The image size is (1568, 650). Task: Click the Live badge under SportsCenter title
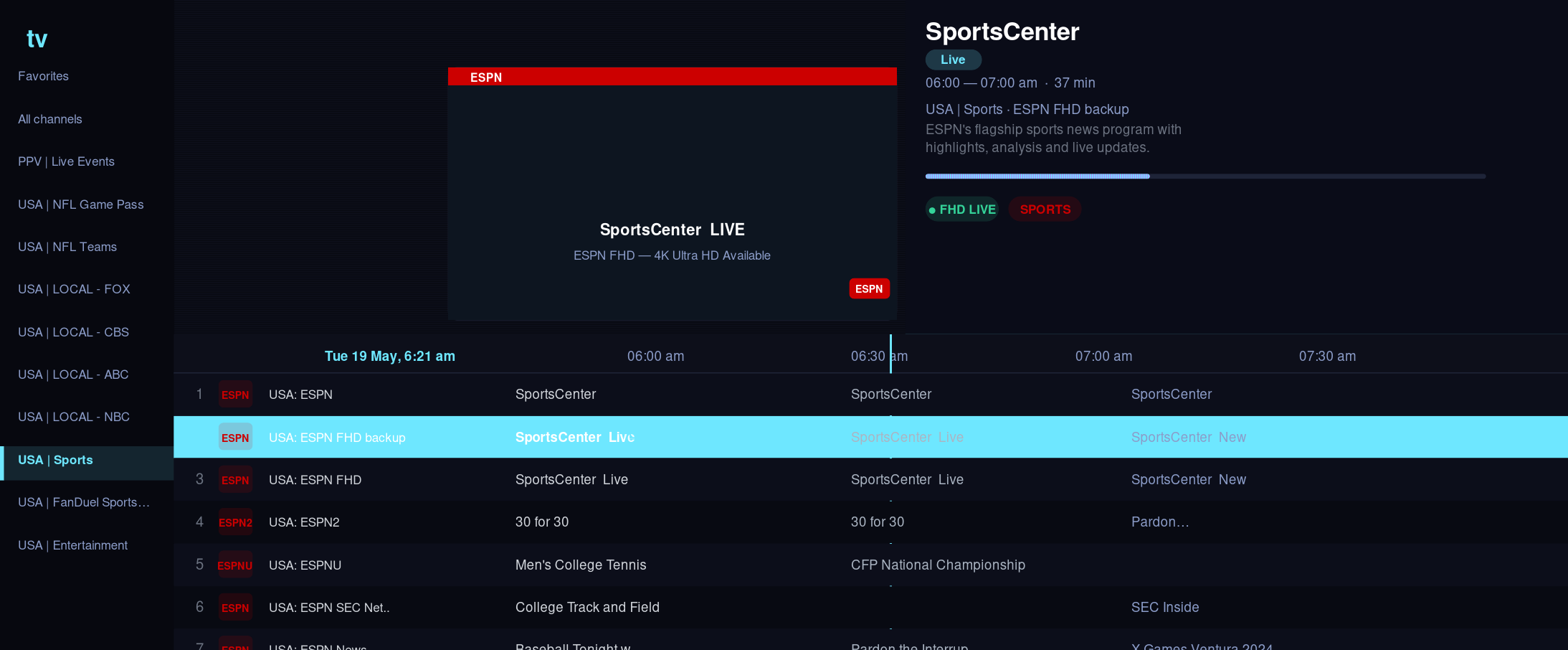[953, 60]
